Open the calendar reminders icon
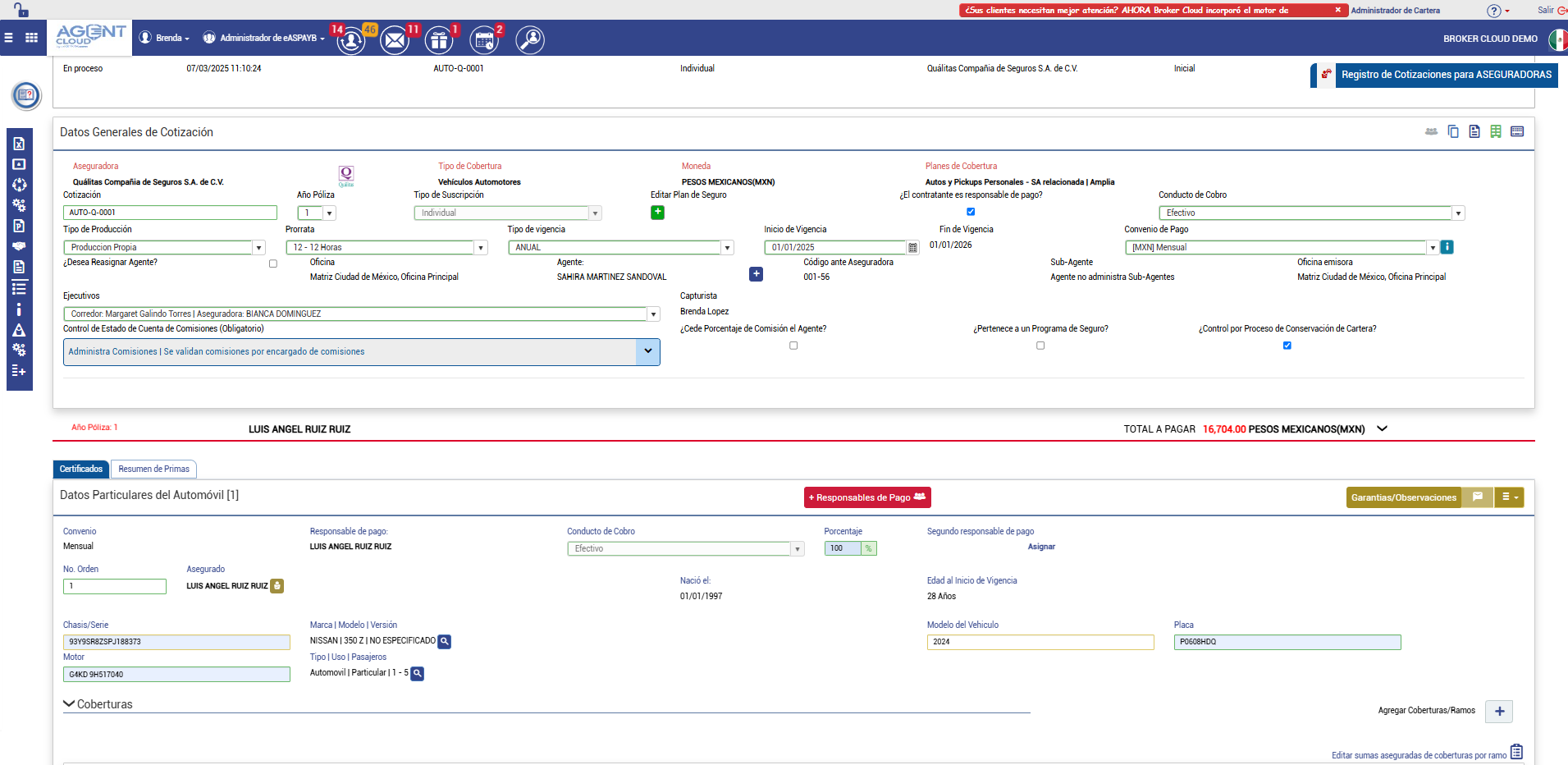 click(484, 39)
